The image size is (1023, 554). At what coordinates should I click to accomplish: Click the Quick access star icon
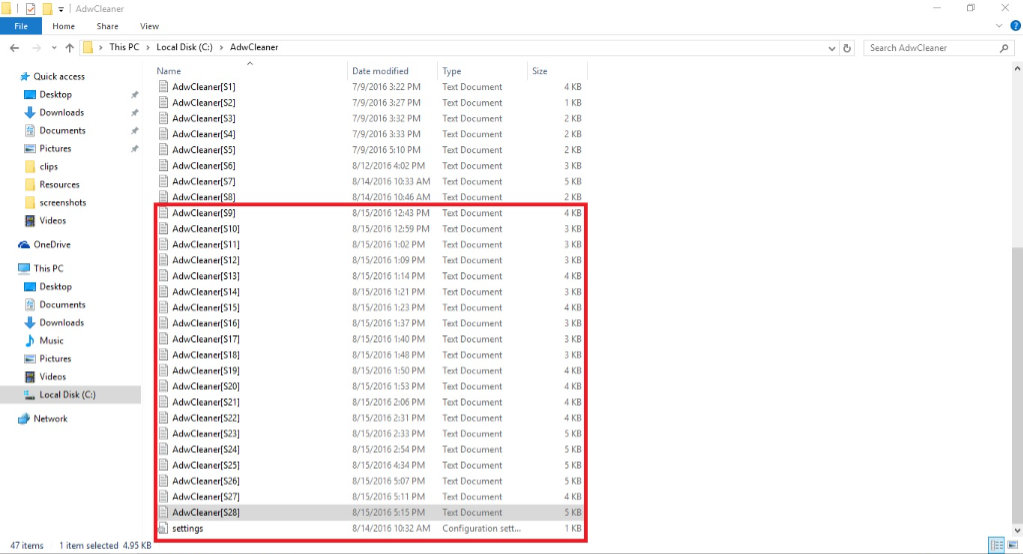pyautogui.click(x=25, y=76)
